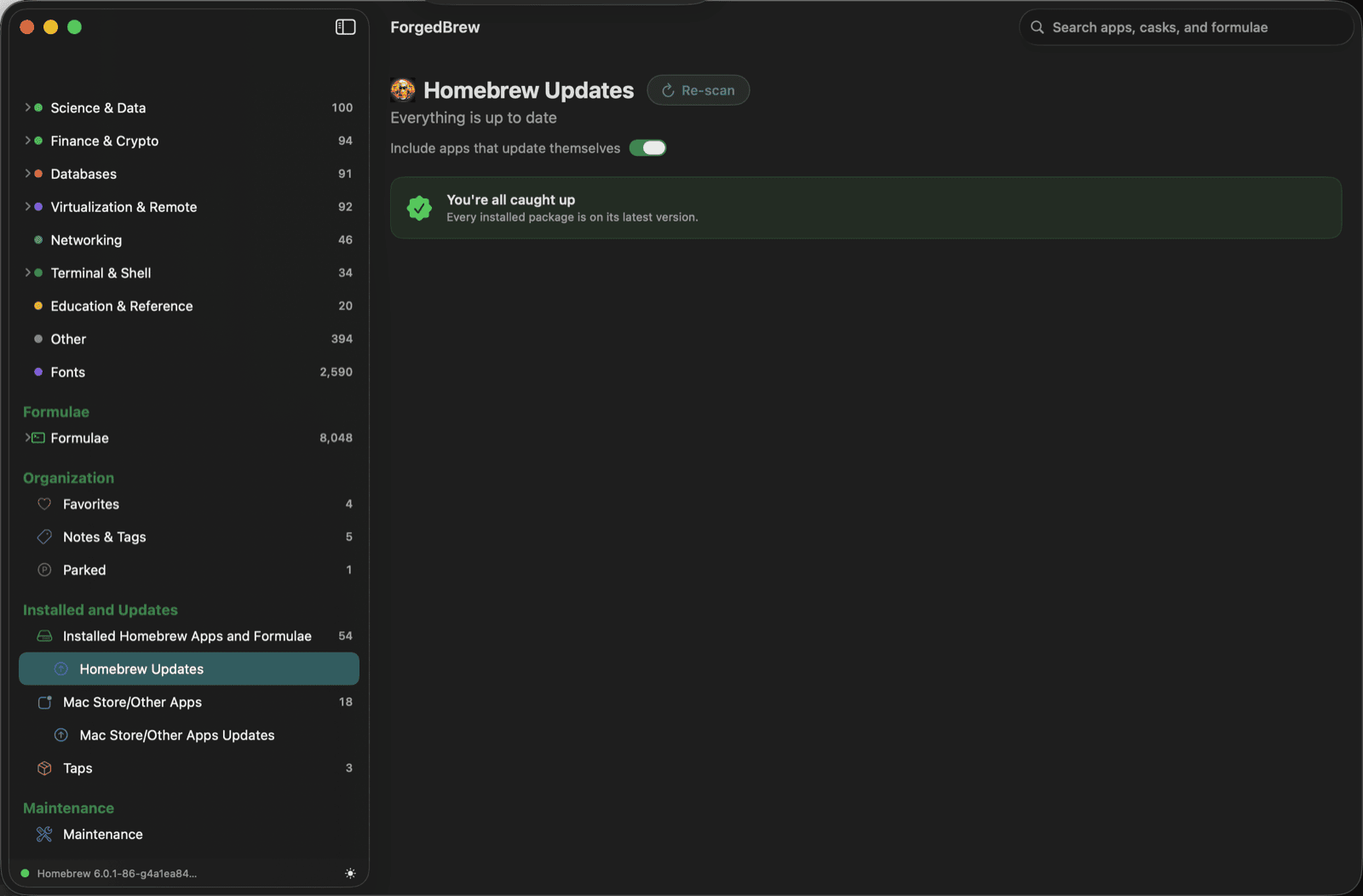Open Notes & Tags
This screenshot has height=896, width=1363.
(x=189, y=537)
